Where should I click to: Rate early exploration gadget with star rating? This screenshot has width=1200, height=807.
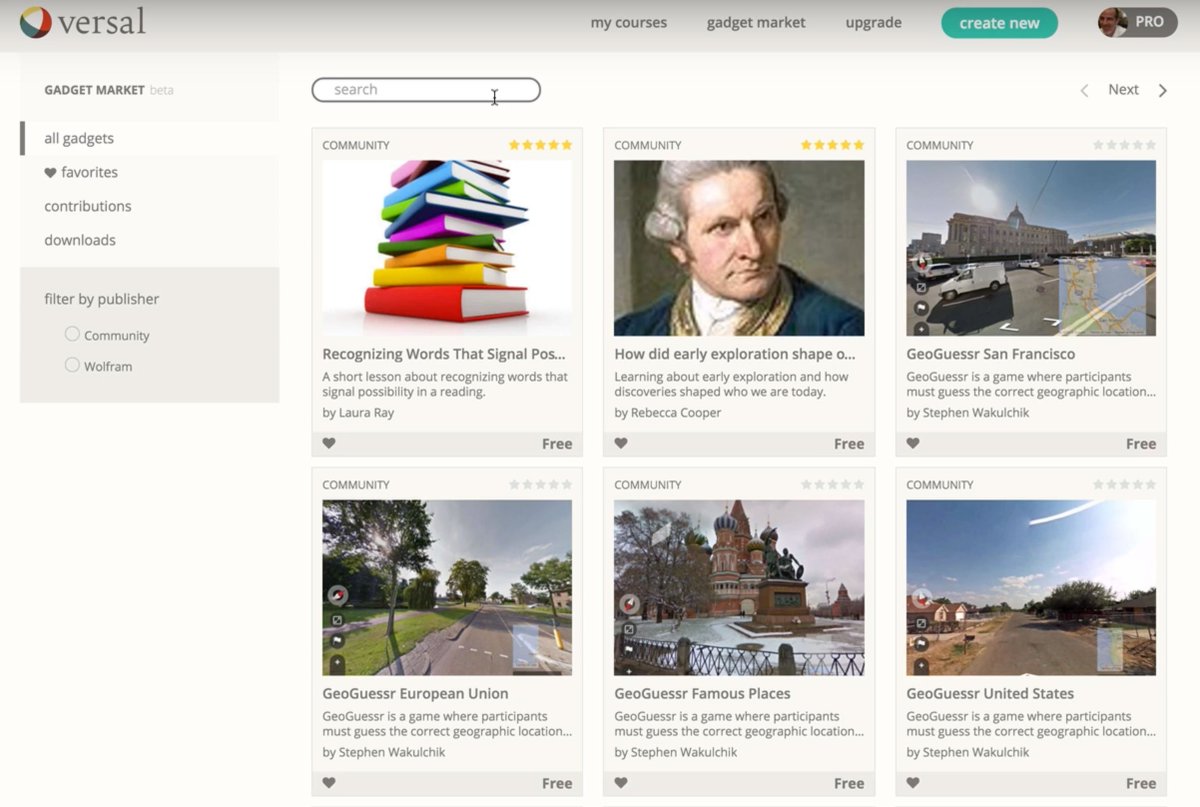(x=832, y=145)
